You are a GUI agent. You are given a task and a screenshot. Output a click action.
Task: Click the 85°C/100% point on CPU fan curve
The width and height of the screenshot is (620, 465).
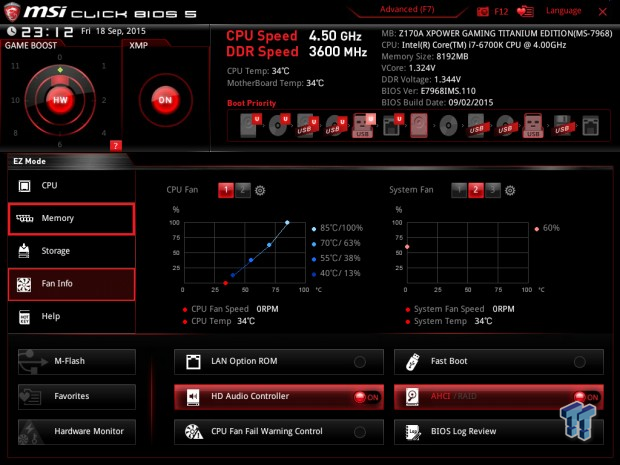[x=287, y=223]
